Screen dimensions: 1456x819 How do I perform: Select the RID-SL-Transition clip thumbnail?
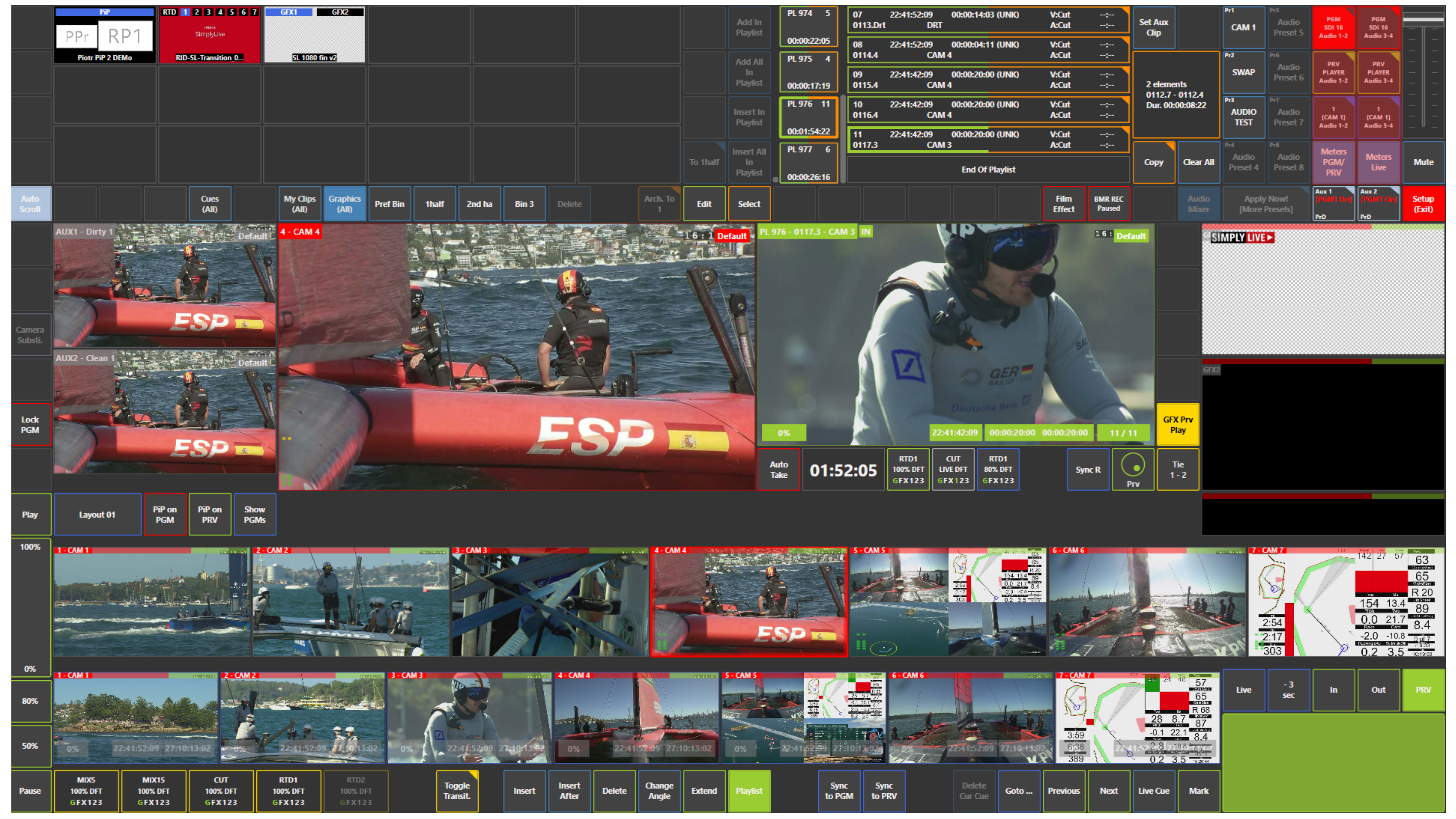(210, 35)
